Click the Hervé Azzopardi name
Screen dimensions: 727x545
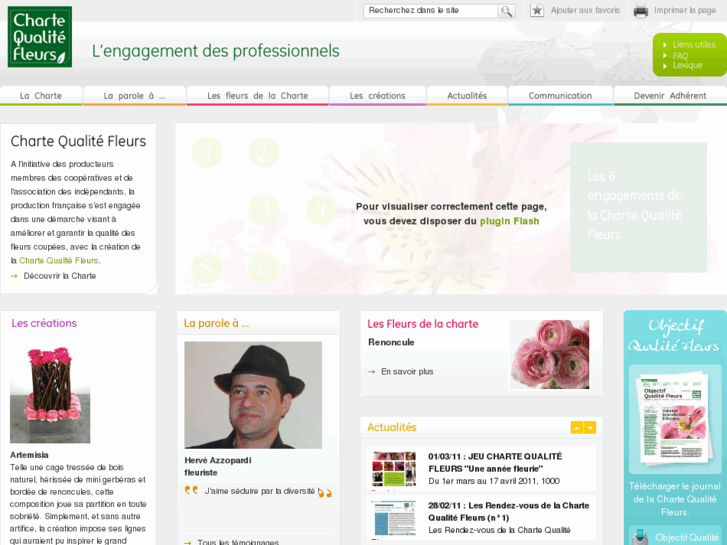point(218,460)
